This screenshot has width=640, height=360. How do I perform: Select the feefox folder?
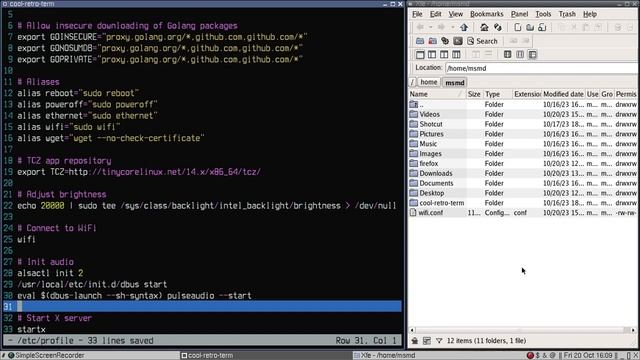522,163
